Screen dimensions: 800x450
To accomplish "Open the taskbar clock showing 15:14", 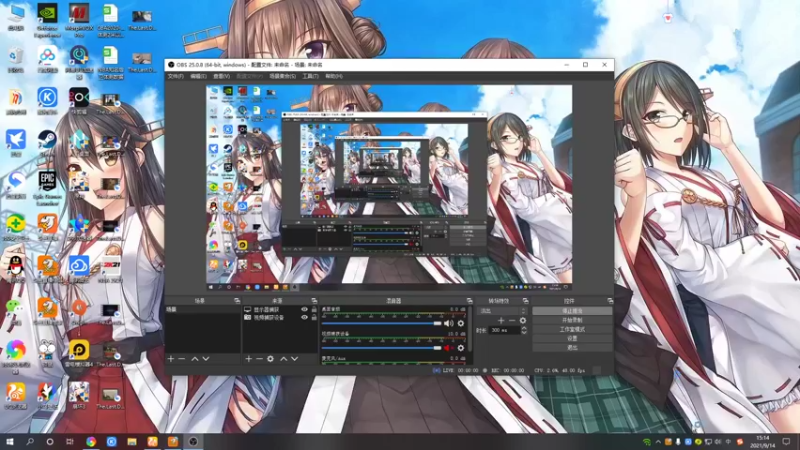I will (x=763, y=442).
